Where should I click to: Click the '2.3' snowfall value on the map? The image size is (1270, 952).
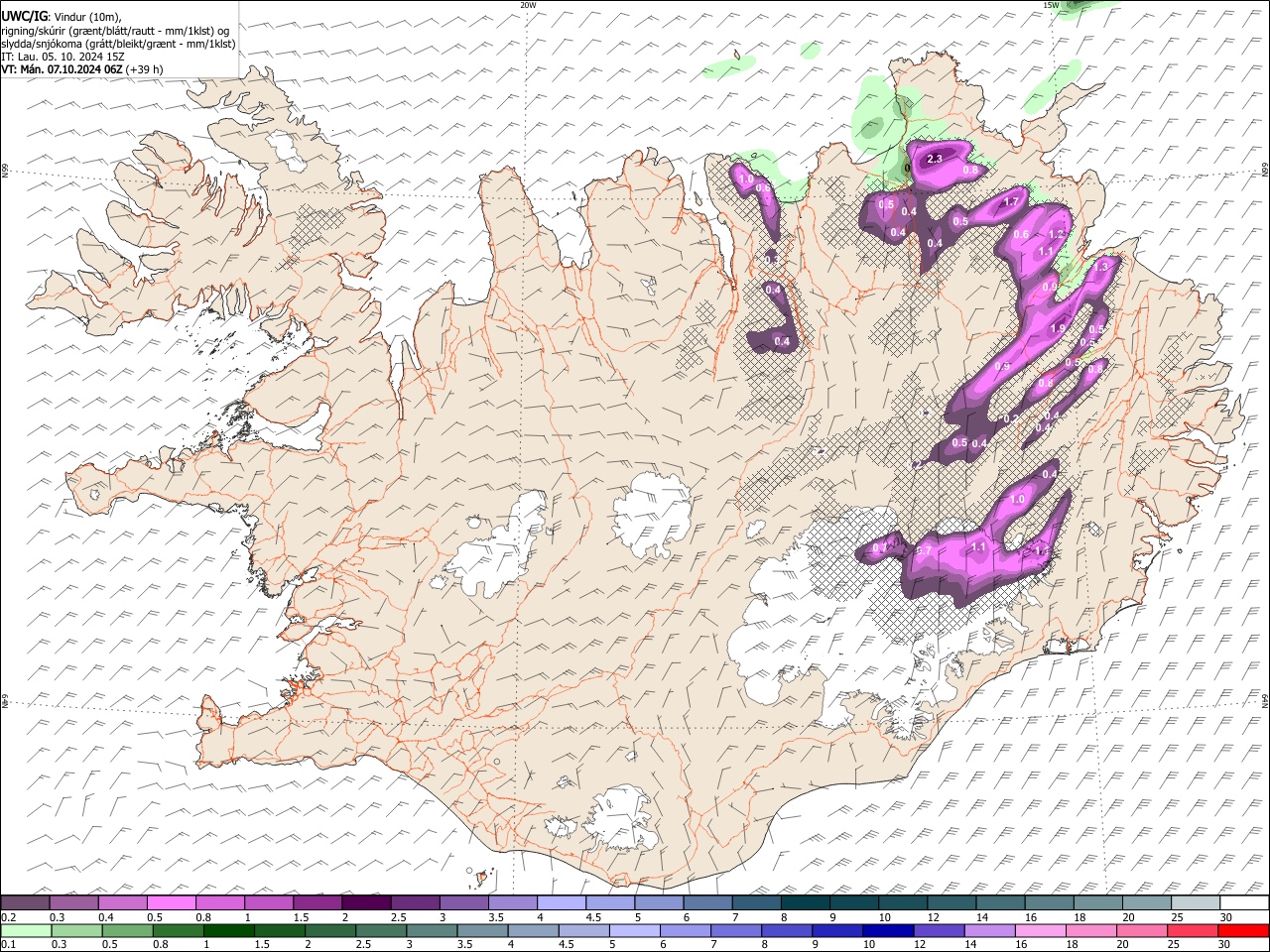934,159
